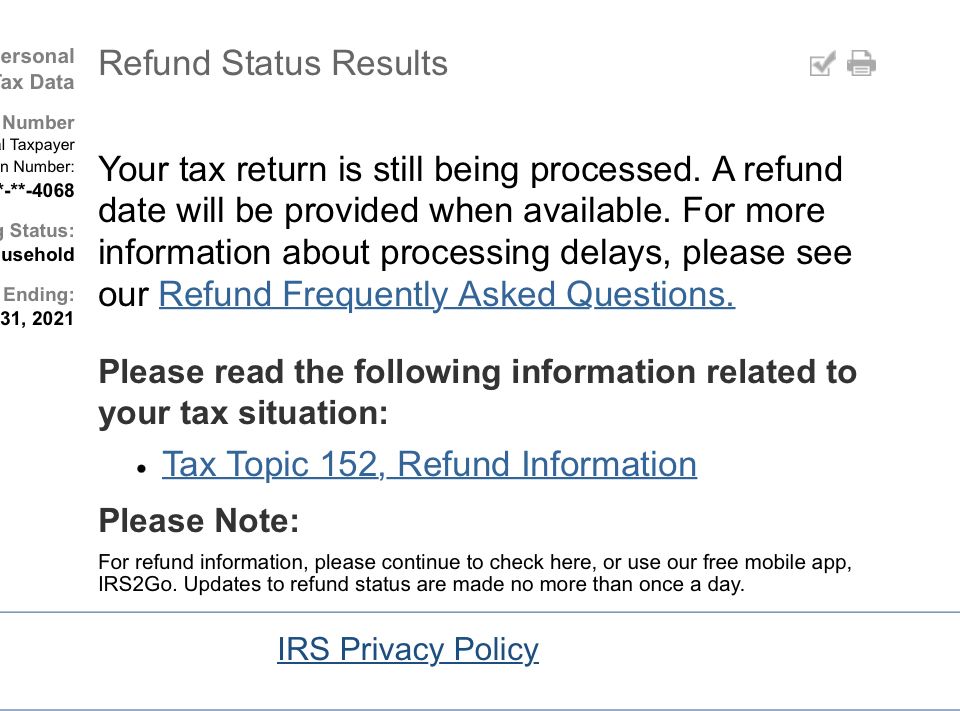Click the tax year Ending label
The image size is (960, 711).
pyautogui.click(x=38, y=295)
